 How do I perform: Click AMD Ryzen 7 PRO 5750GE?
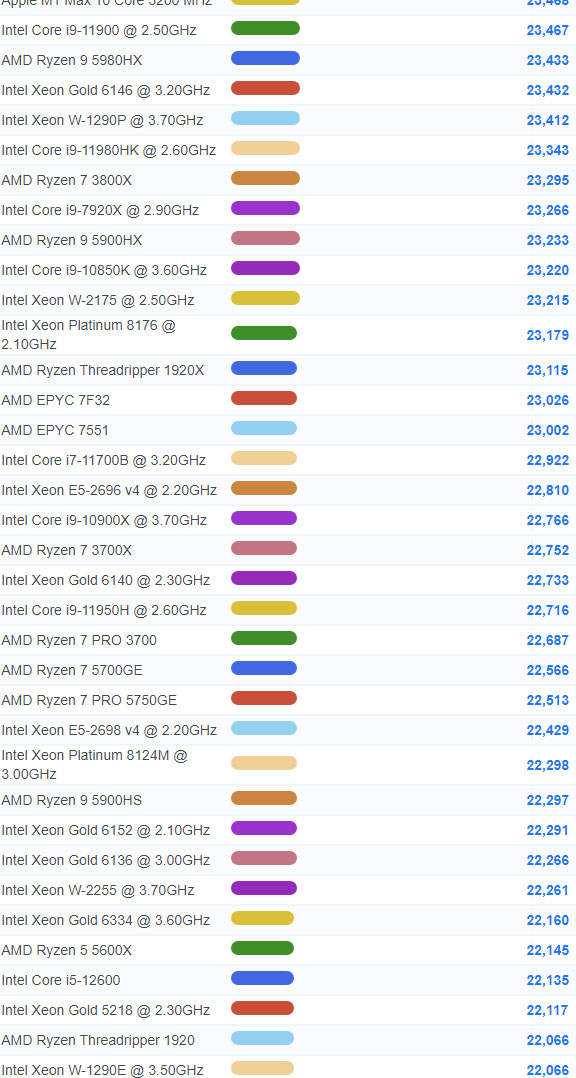click(x=89, y=700)
